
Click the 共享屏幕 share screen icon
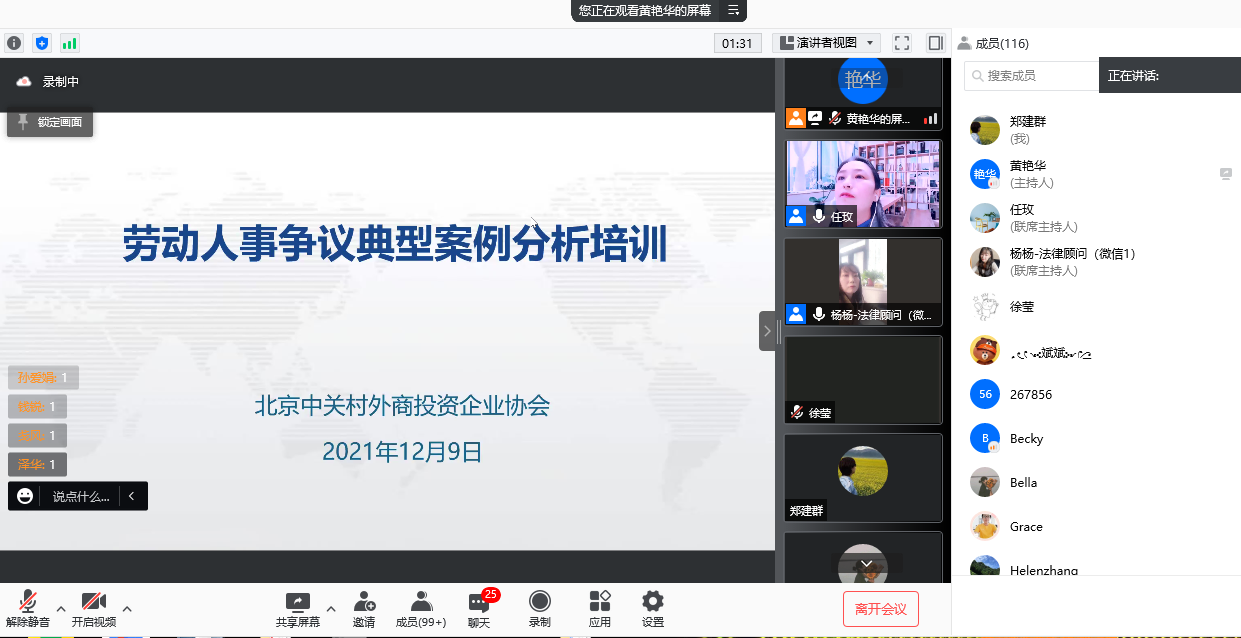click(x=298, y=608)
